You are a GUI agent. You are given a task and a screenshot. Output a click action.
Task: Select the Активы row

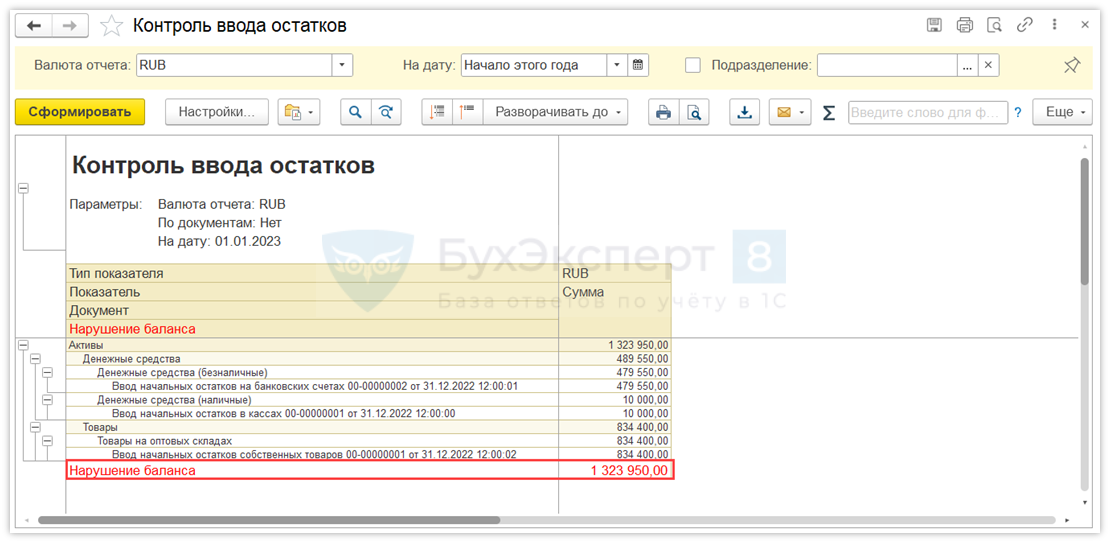pos(368,345)
